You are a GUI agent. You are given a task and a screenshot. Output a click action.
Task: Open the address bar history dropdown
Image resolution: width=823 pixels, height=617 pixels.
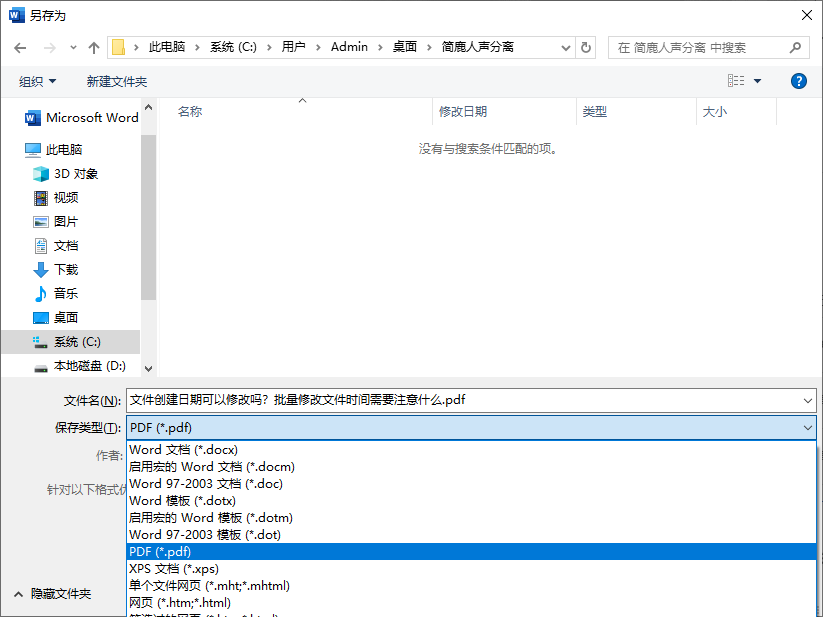click(x=566, y=46)
